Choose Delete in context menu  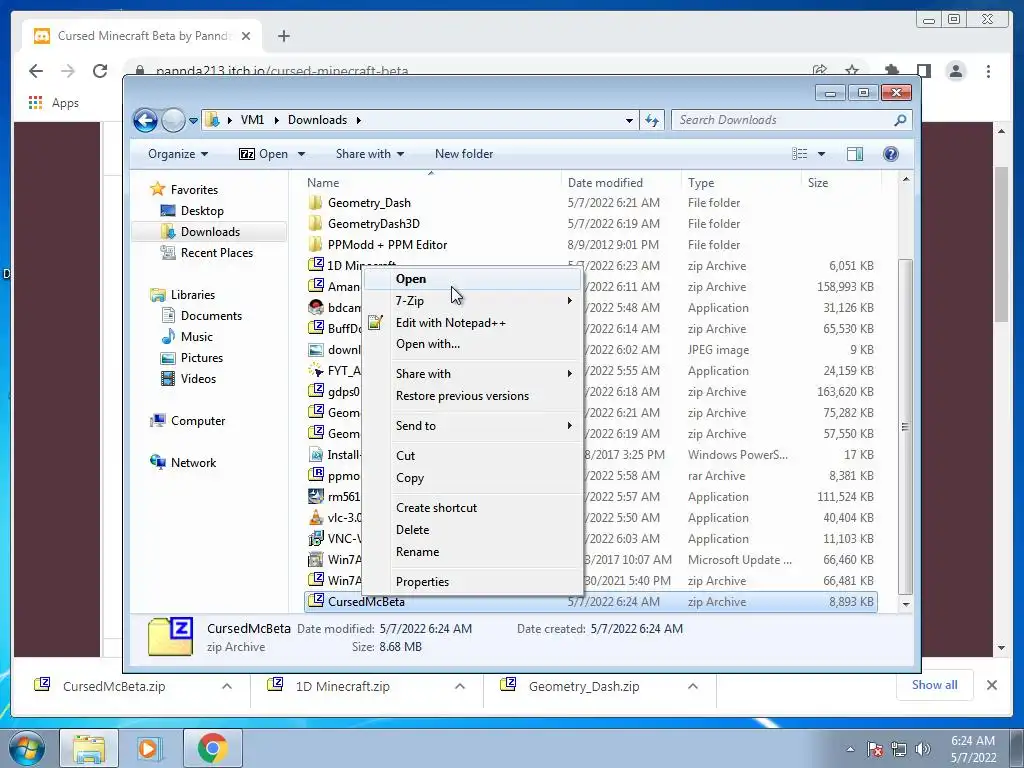click(472, 530)
